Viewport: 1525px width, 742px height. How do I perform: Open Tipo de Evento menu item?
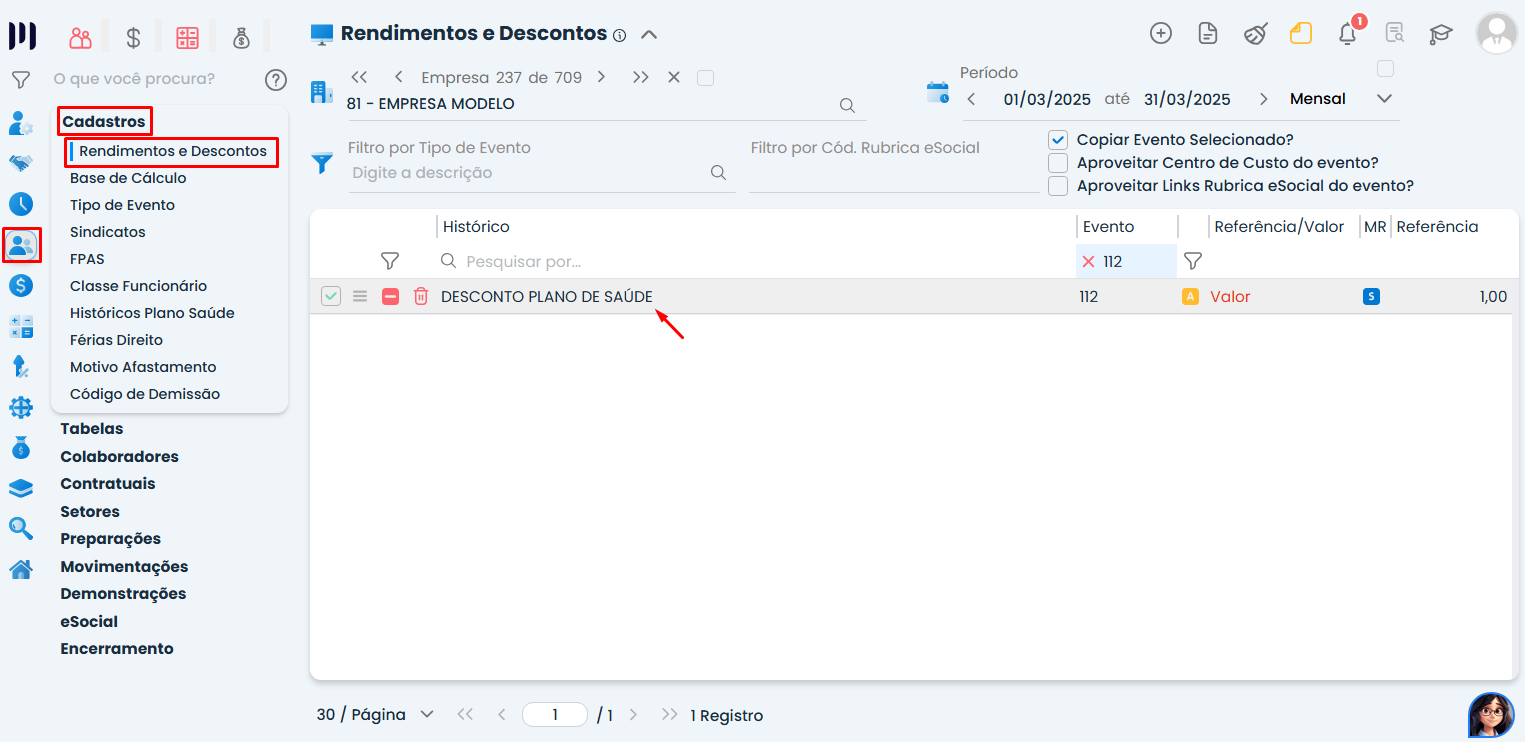(122, 205)
